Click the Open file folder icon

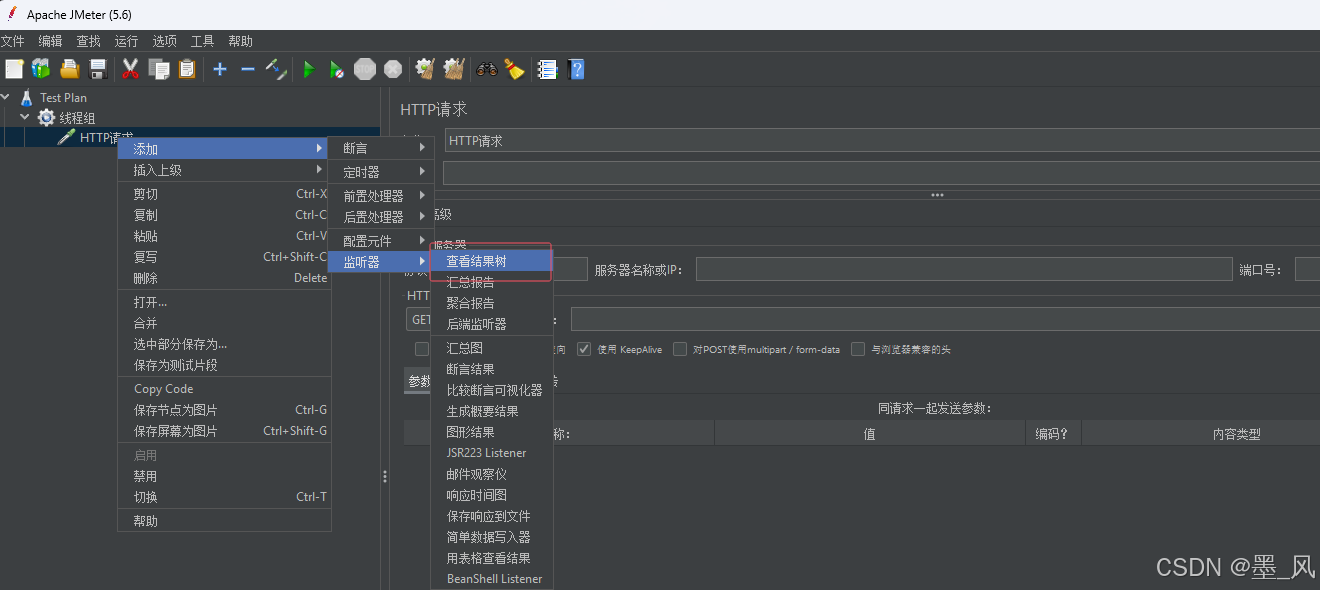coord(69,69)
